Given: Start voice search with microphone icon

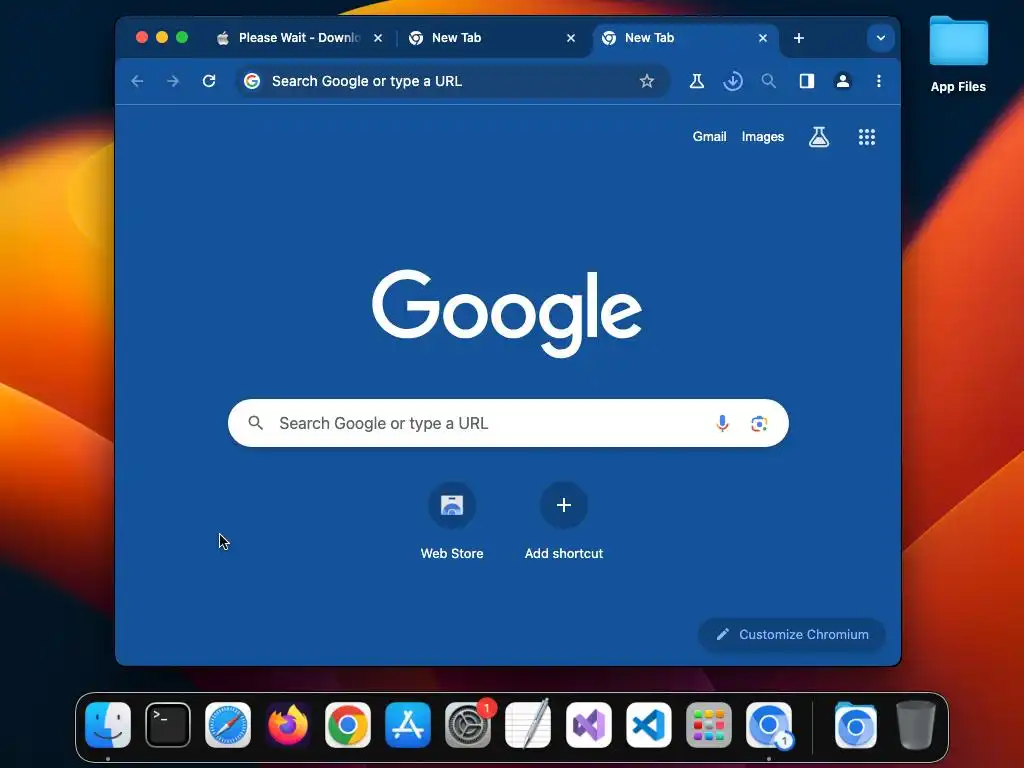Looking at the screenshot, I should pos(722,423).
